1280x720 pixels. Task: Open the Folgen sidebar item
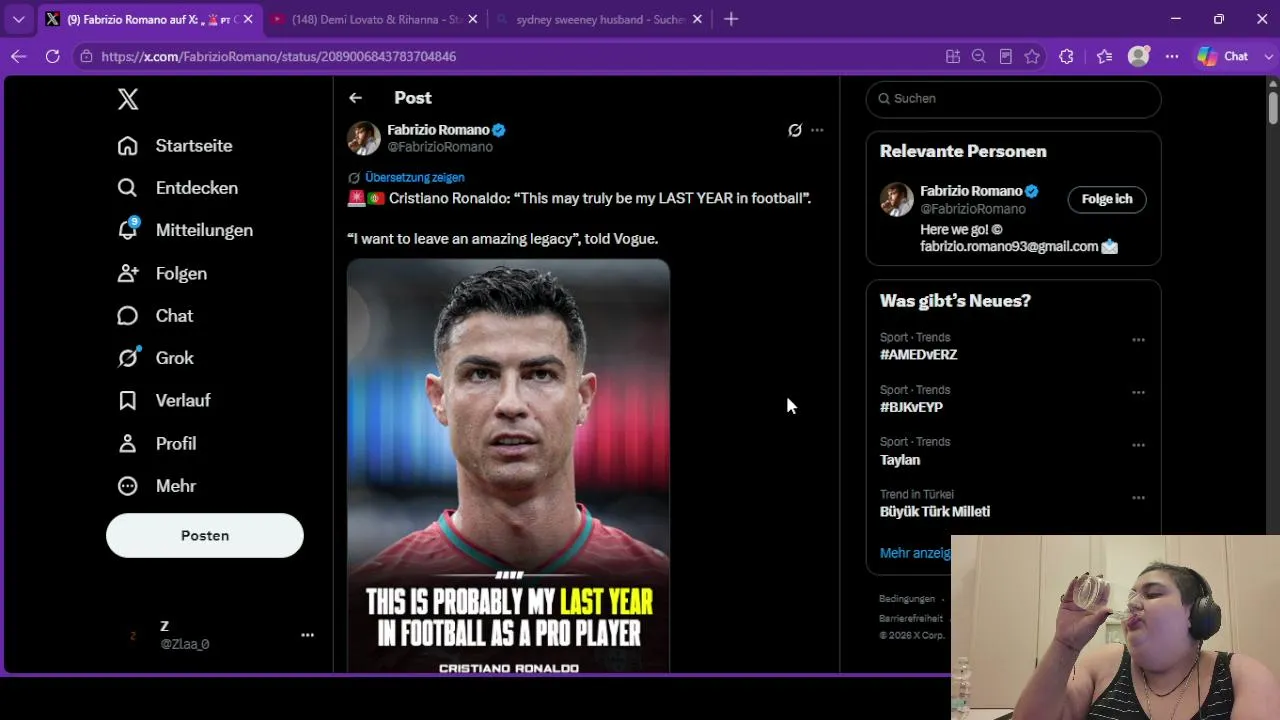[162, 273]
